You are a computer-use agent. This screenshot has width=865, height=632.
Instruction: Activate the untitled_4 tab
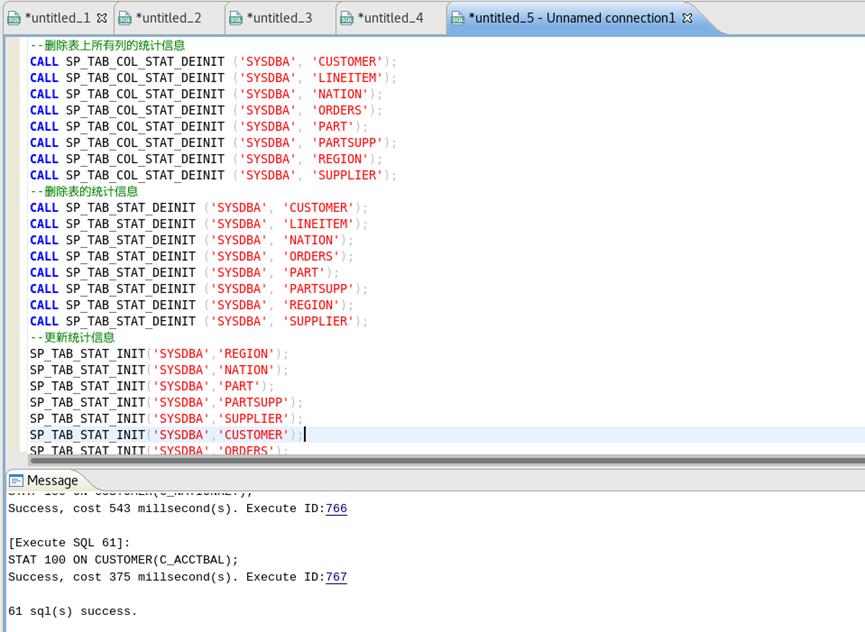pyautogui.click(x=390, y=18)
